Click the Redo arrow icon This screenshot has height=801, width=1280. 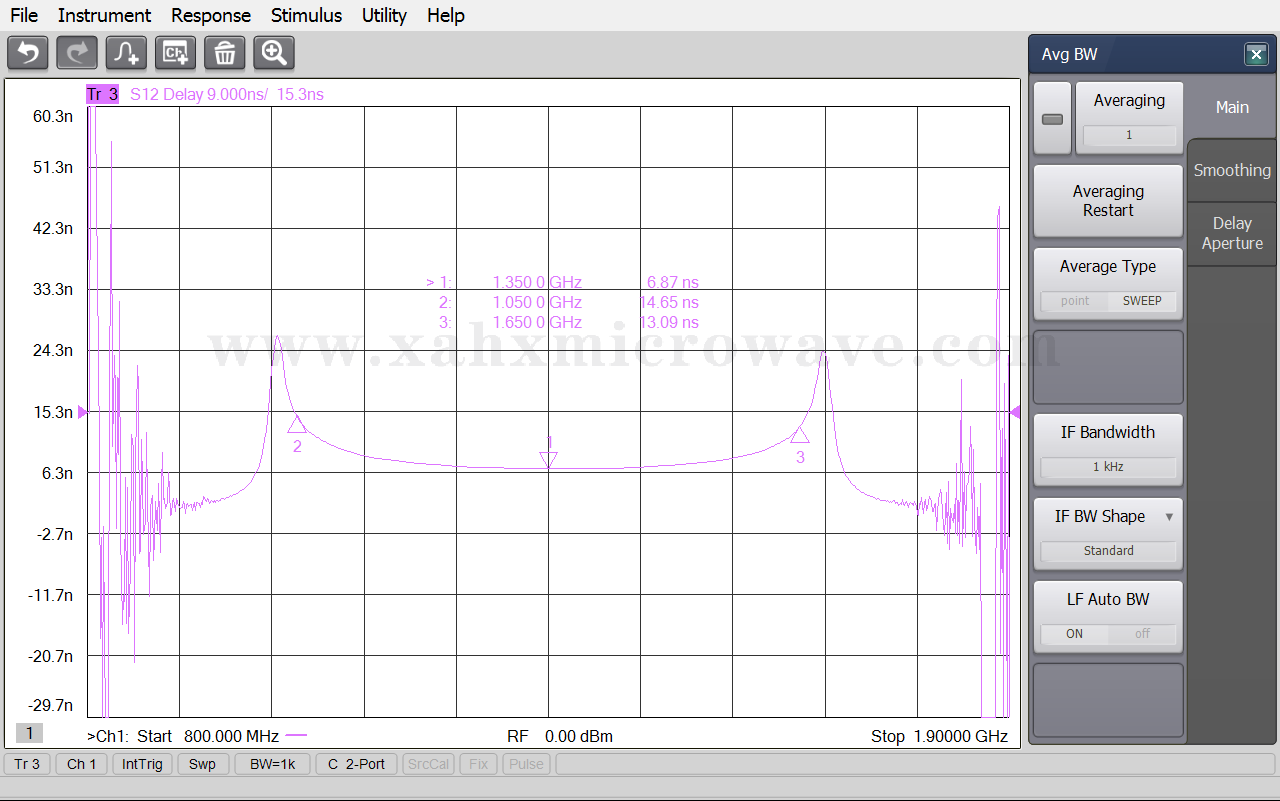click(x=77, y=52)
